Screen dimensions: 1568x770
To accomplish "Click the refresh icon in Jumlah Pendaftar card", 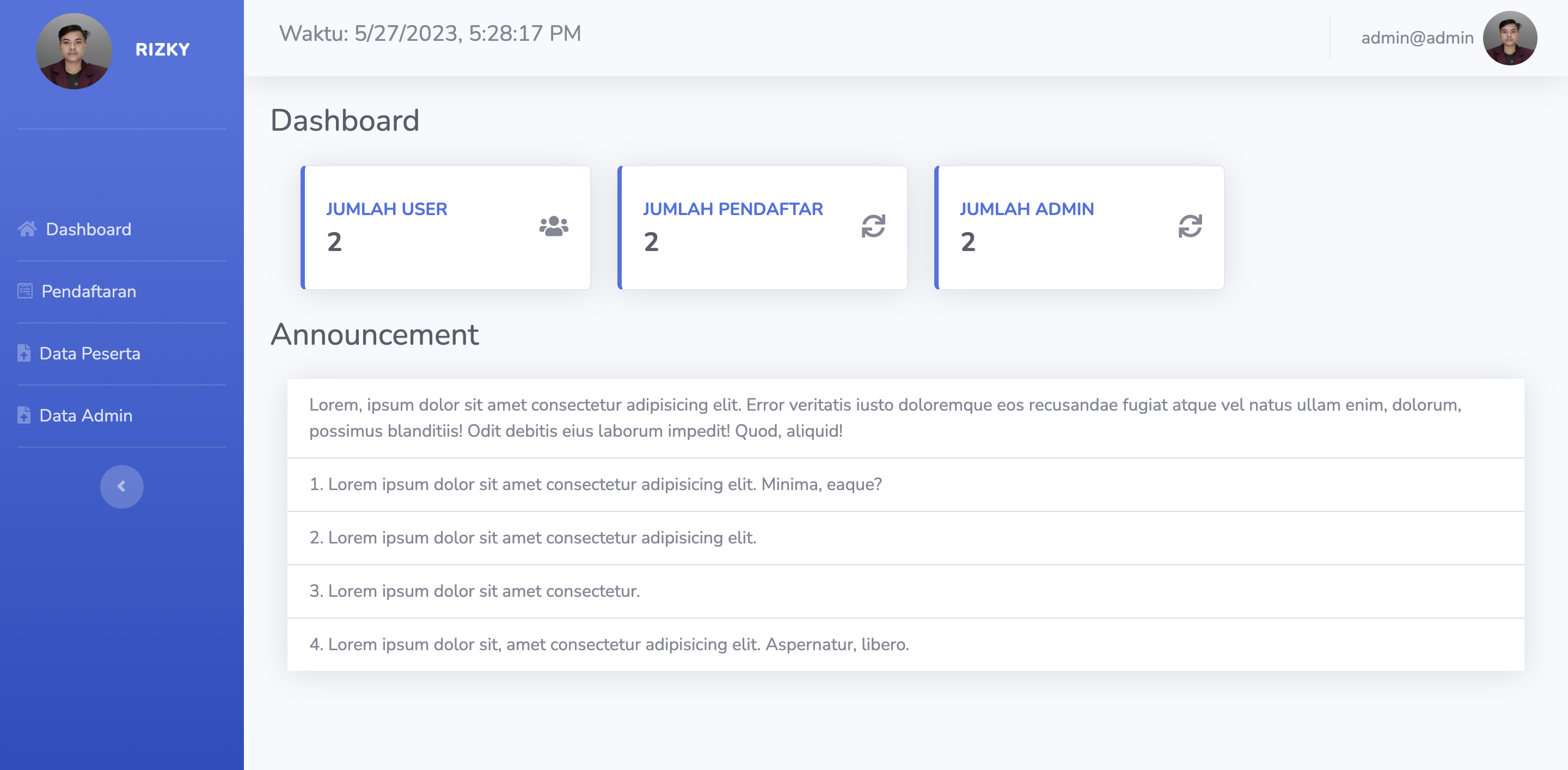I will (x=873, y=227).
